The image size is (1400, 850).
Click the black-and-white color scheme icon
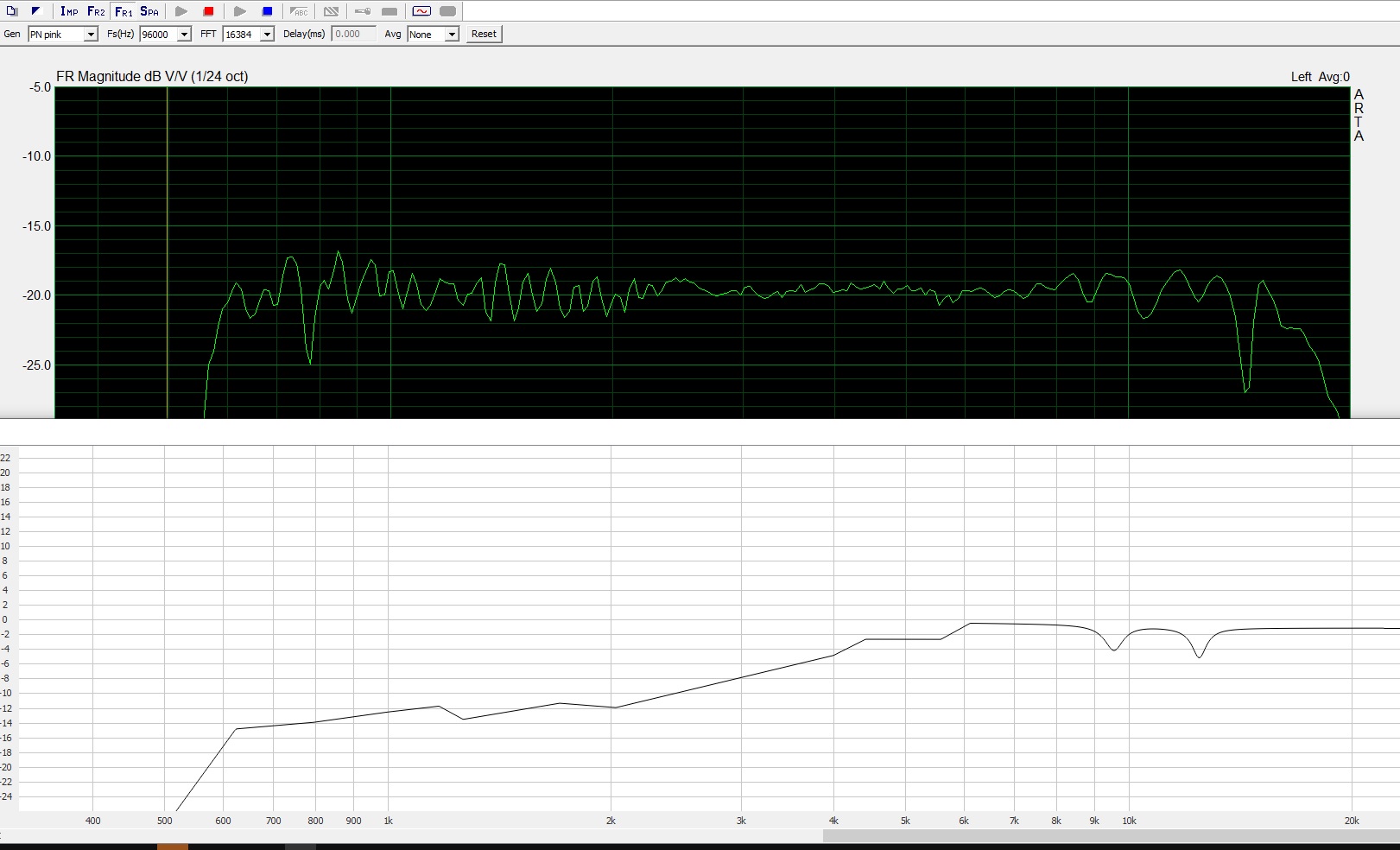(x=35, y=11)
